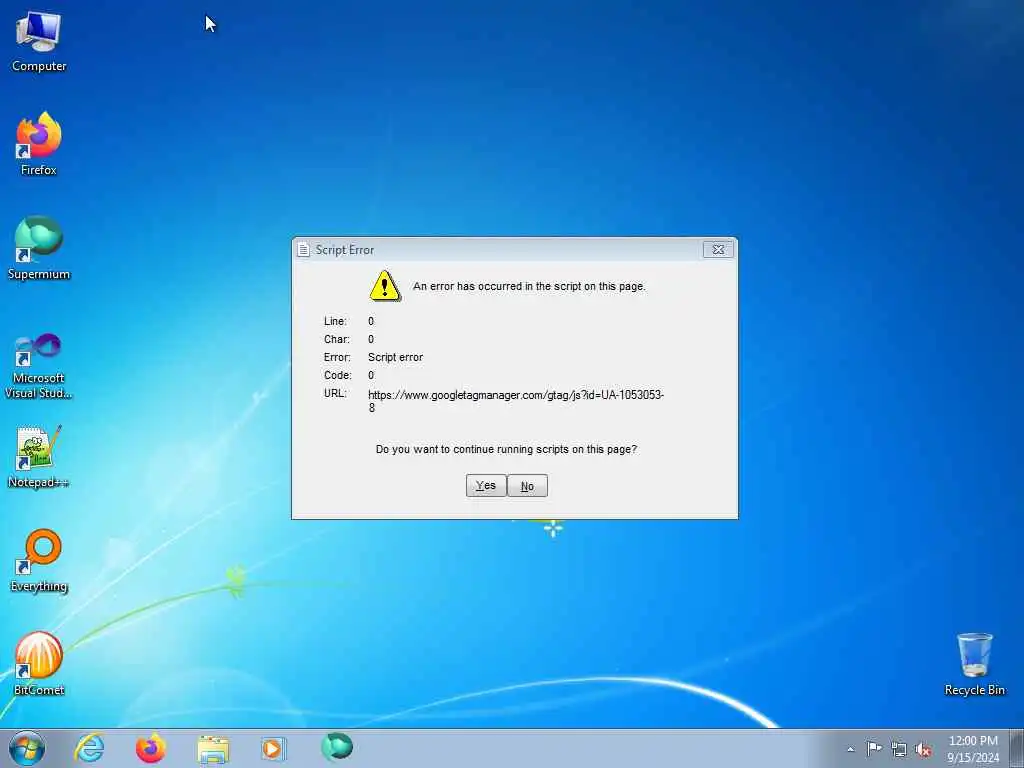Open Windows Explorer folder in taskbar
Screen dimensions: 1024x768
click(x=213, y=748)
